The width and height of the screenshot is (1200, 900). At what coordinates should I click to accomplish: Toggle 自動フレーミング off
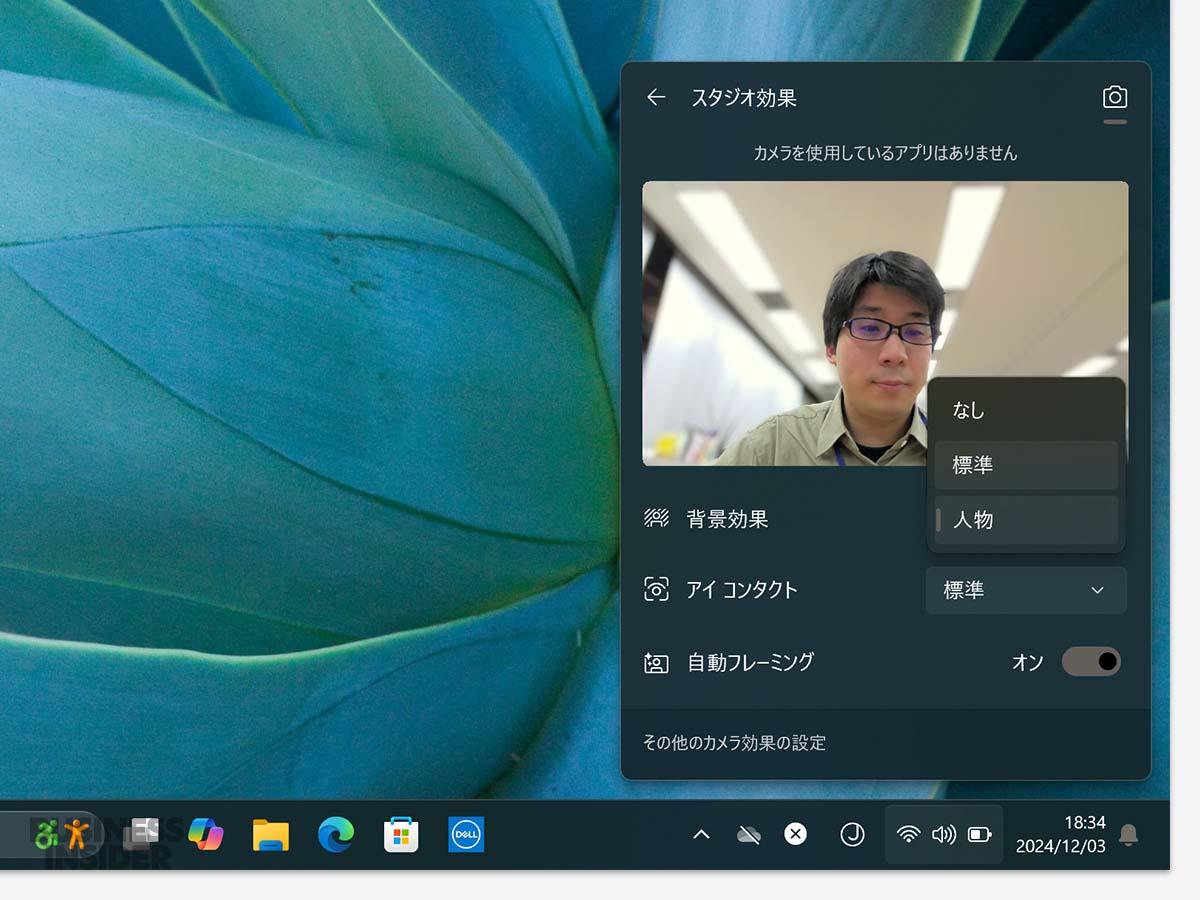pyautogui.click(x=1090, y=661)
